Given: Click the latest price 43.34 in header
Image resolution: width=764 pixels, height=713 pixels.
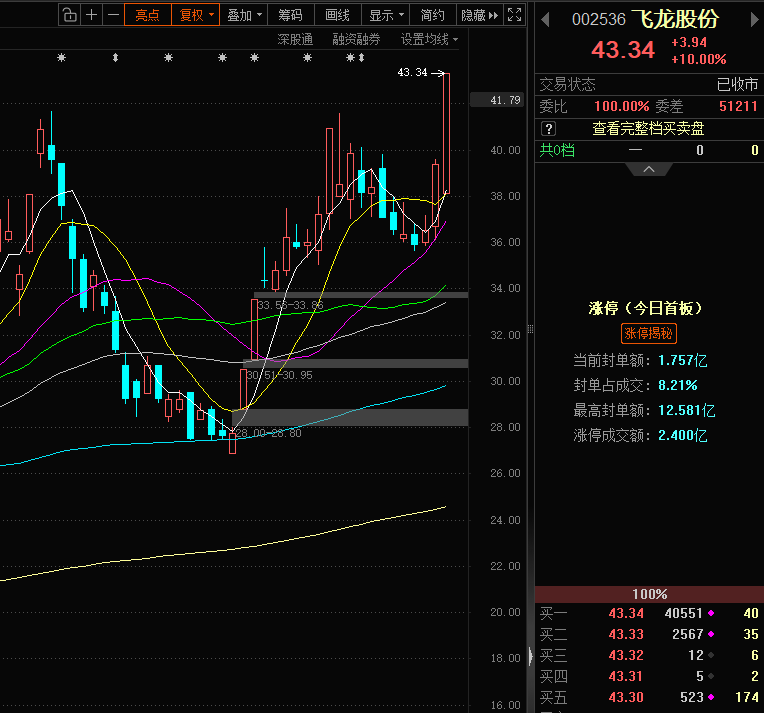Looking at the screenshot, I should click(623, 50).
